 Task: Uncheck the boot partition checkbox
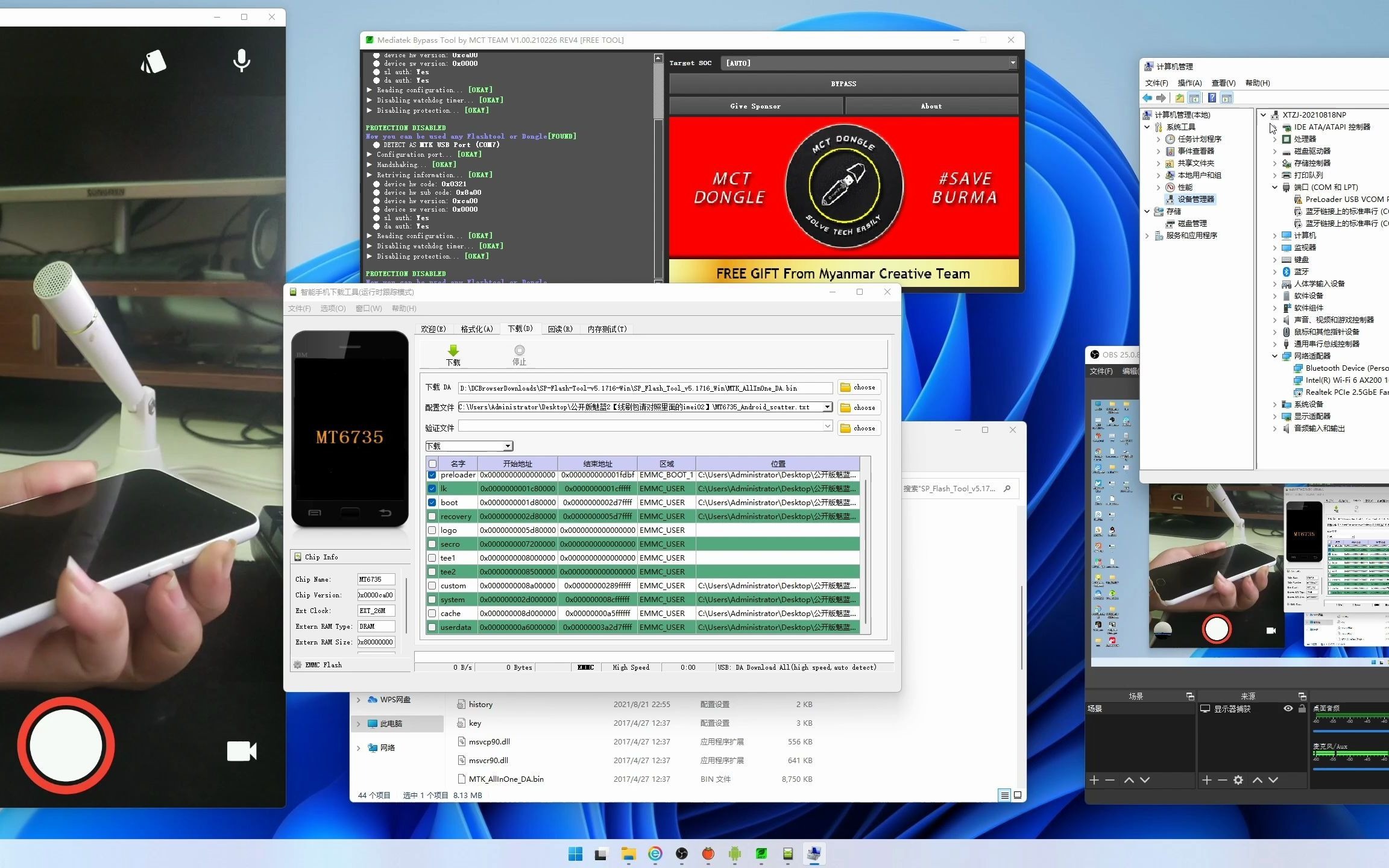pos(432,503)
